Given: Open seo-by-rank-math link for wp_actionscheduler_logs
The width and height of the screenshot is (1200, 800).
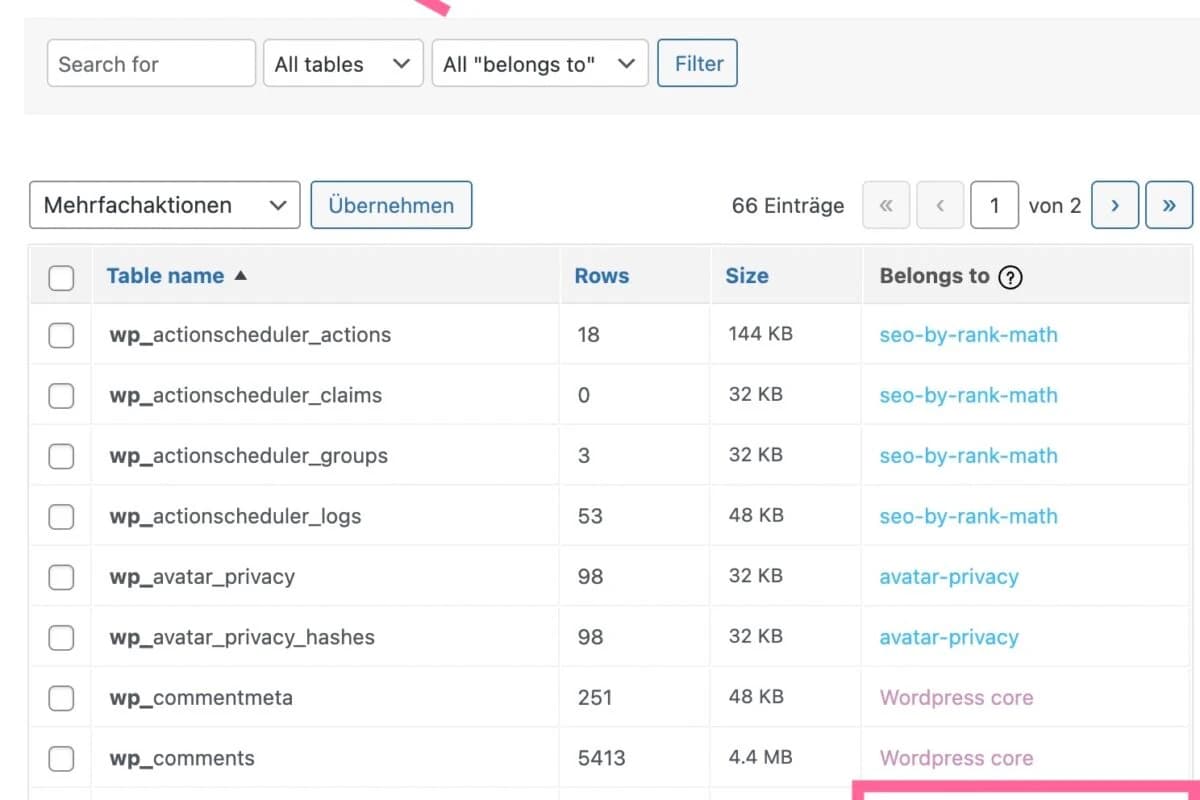Looking at the screenshot, I should point(968,516).
